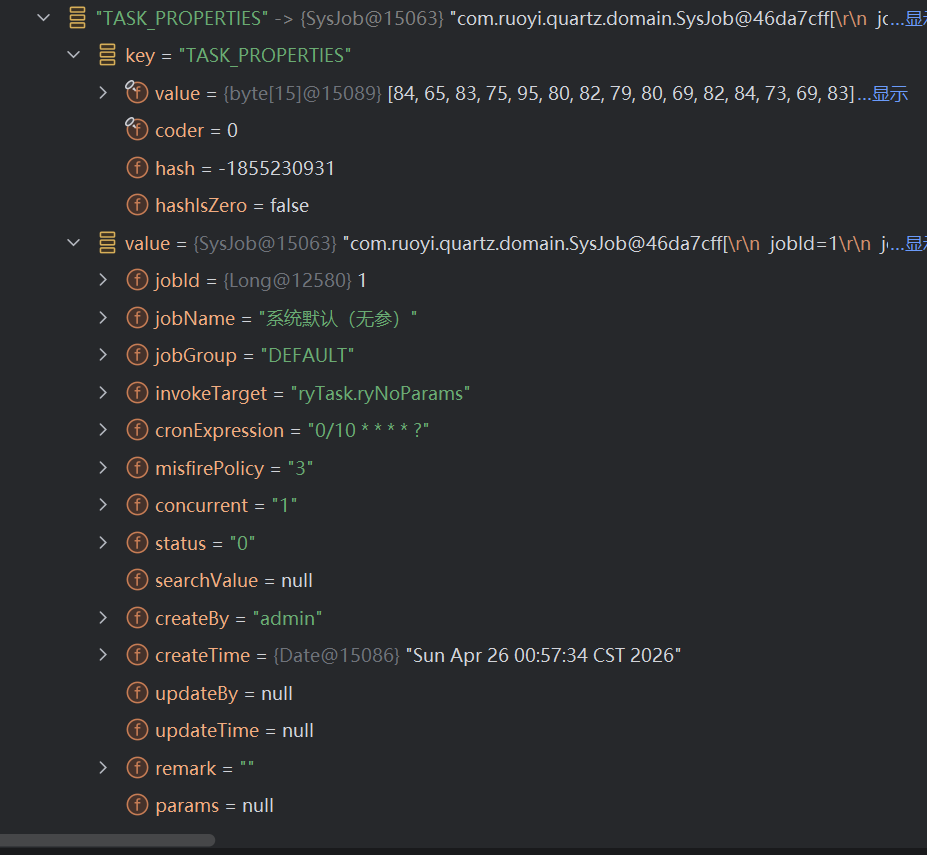Collapse the SysJob value node chevron
927x855 pixels.
(73, 242)
